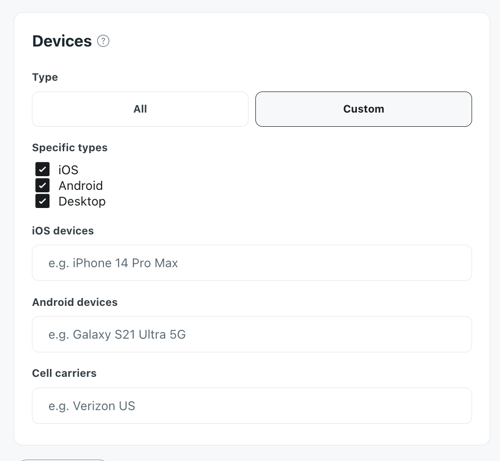Click the Cell carriers field label
This screenshot has height=461, width=500.
point(64,373)
